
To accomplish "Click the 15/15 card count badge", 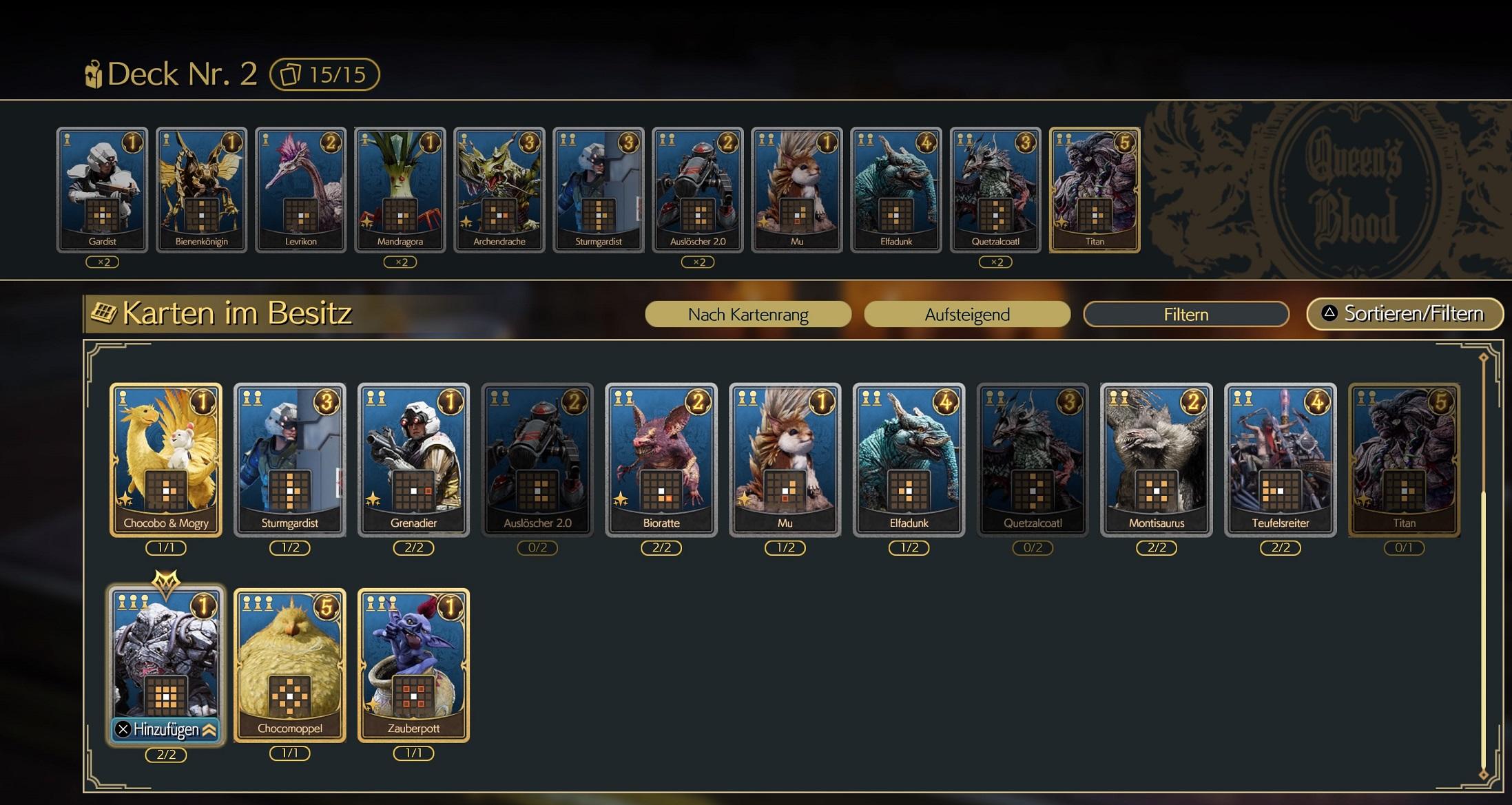I will tap(324, 74).
